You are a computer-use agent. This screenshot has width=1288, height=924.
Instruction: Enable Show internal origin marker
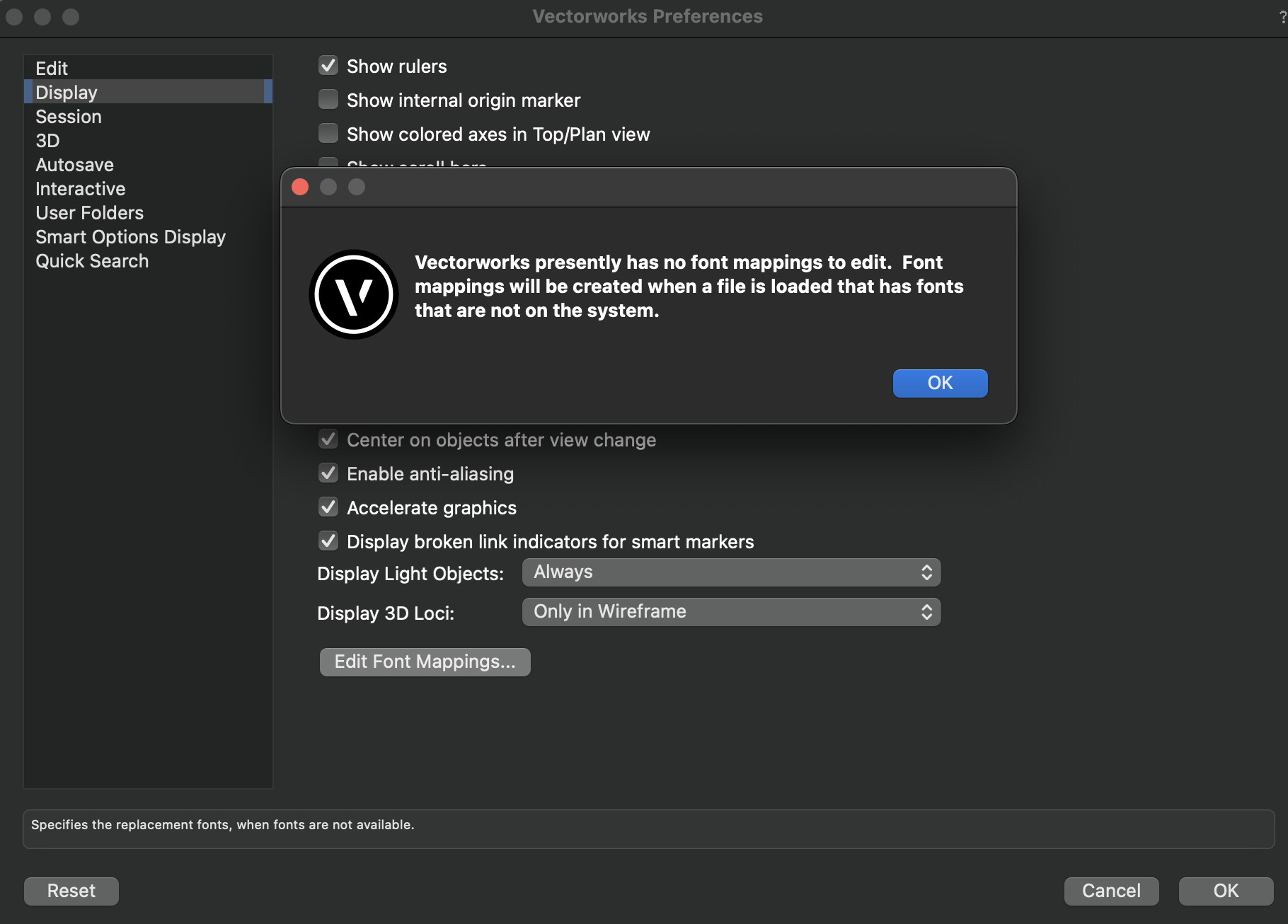[328, 100]
